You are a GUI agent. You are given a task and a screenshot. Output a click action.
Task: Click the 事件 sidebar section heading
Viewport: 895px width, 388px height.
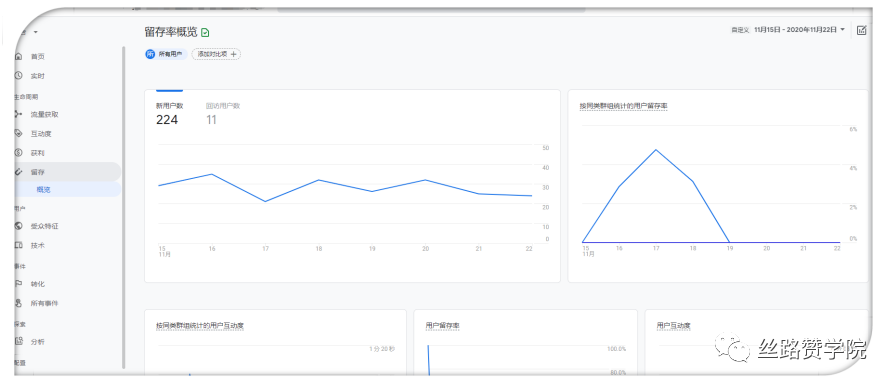click(x=20, y=266)
